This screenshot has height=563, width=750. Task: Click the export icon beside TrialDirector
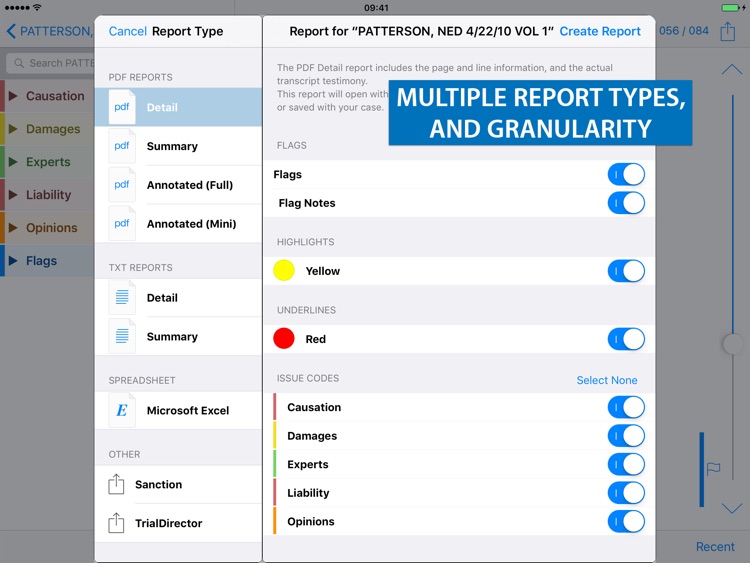click(x=116, y=523)
